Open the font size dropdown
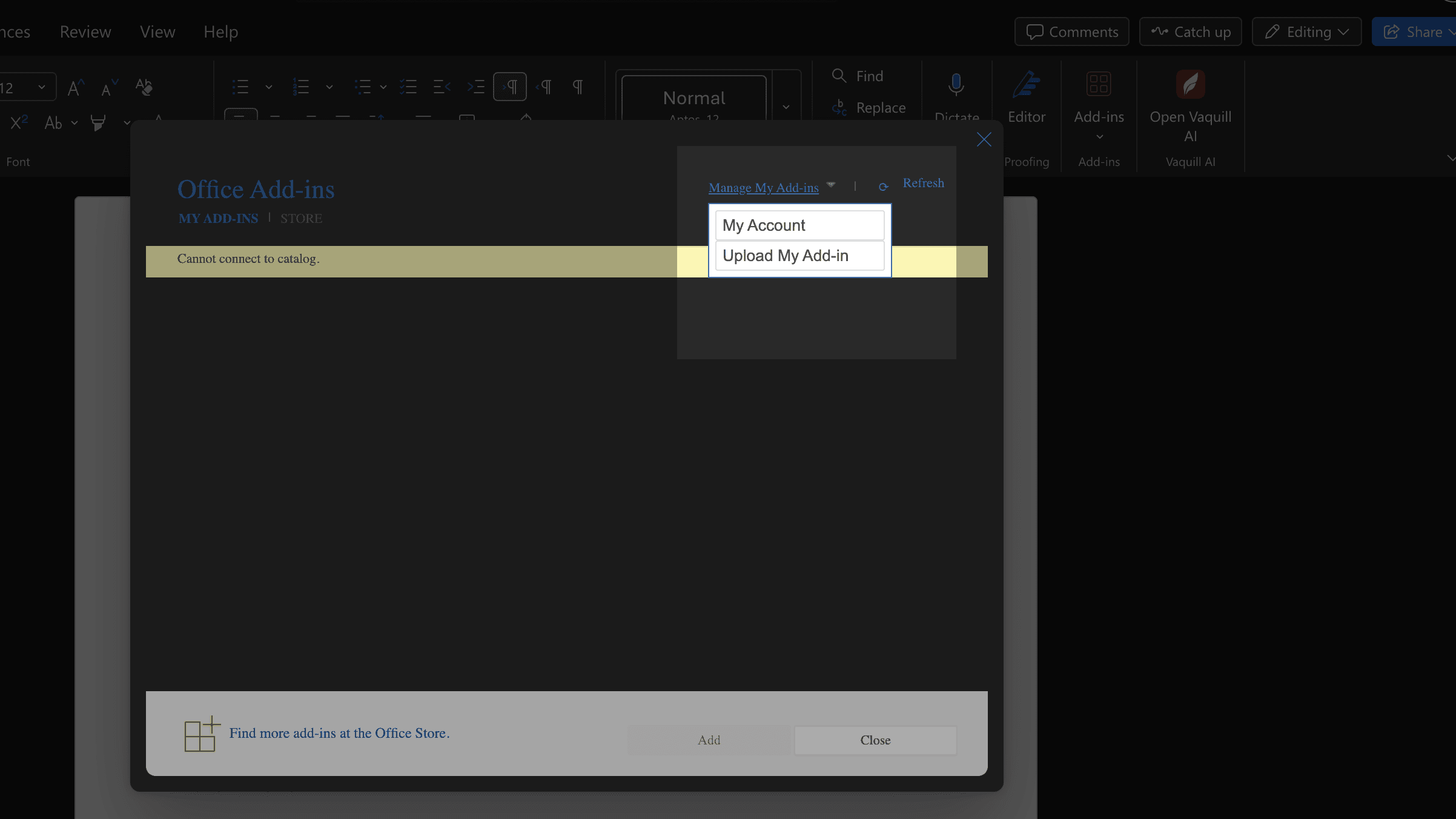The image size is (1456, 819). [x=42, y=87]
